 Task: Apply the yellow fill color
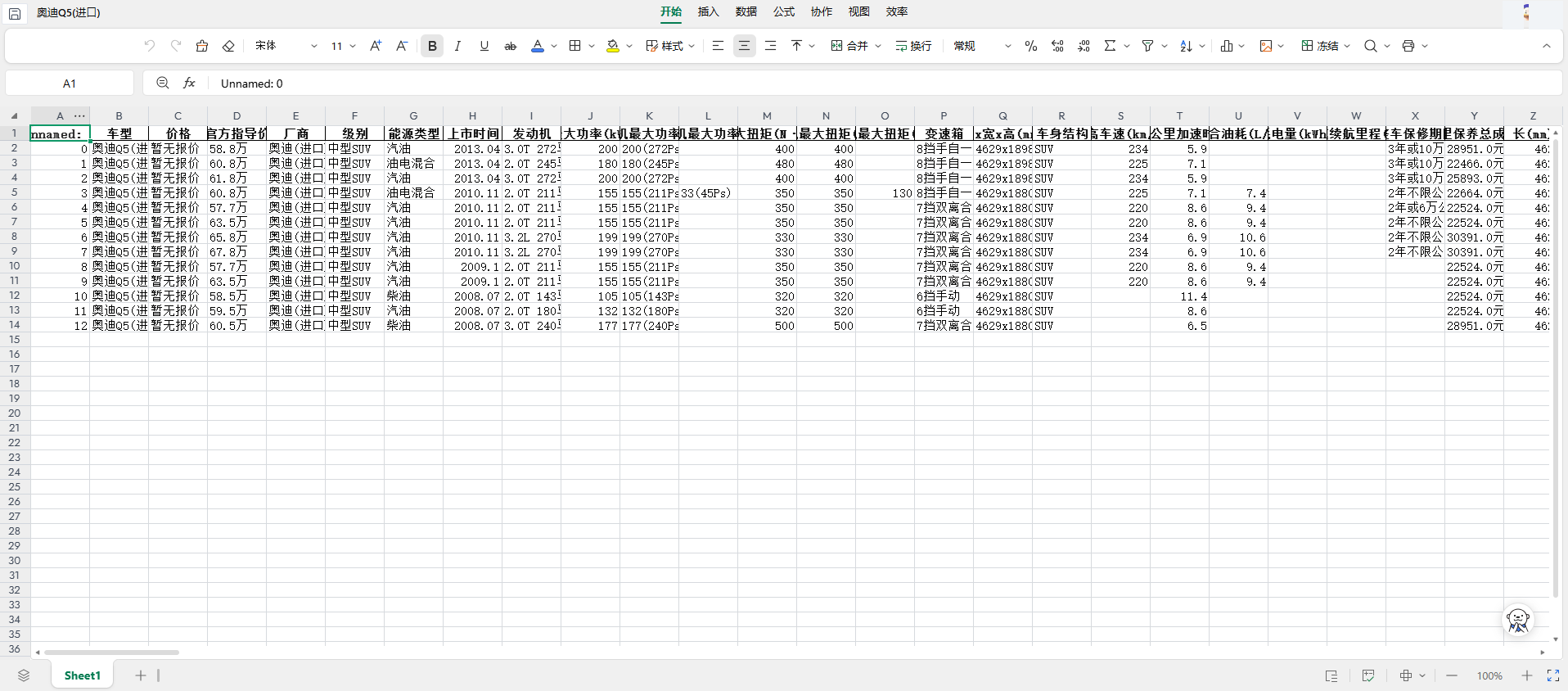click(x=613, y=46)
